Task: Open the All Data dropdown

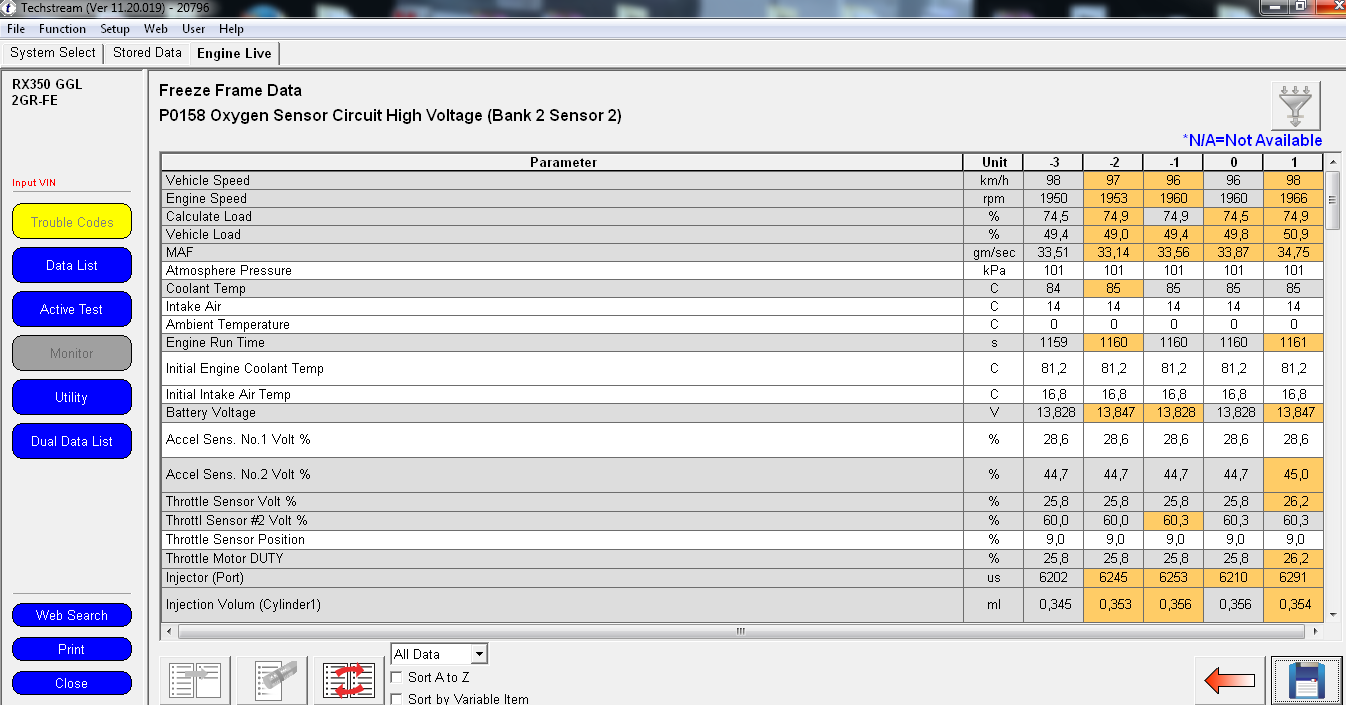Action: (479, 654)
